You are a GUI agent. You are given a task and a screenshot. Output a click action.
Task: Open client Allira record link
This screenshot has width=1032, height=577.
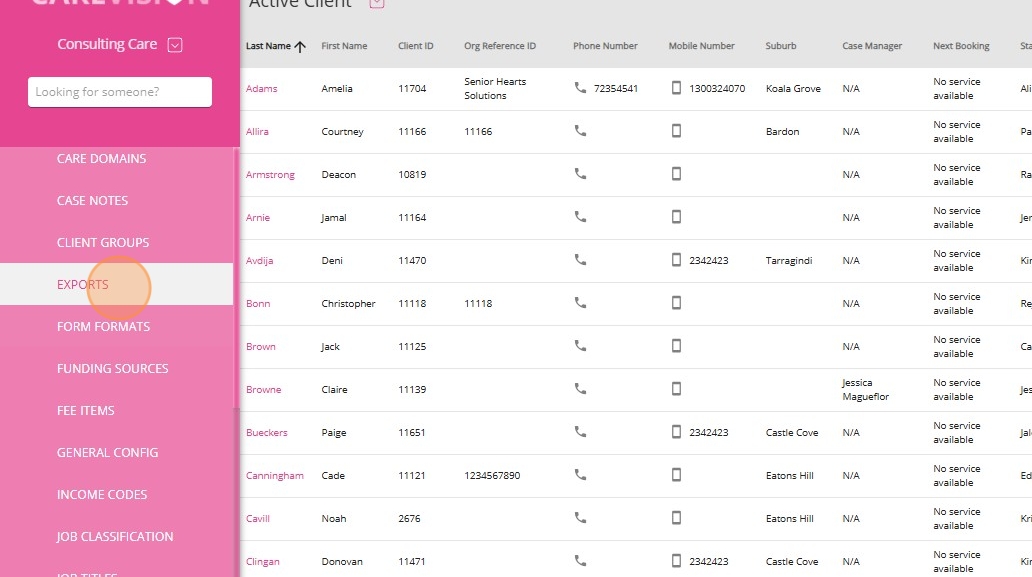point(257,132)
